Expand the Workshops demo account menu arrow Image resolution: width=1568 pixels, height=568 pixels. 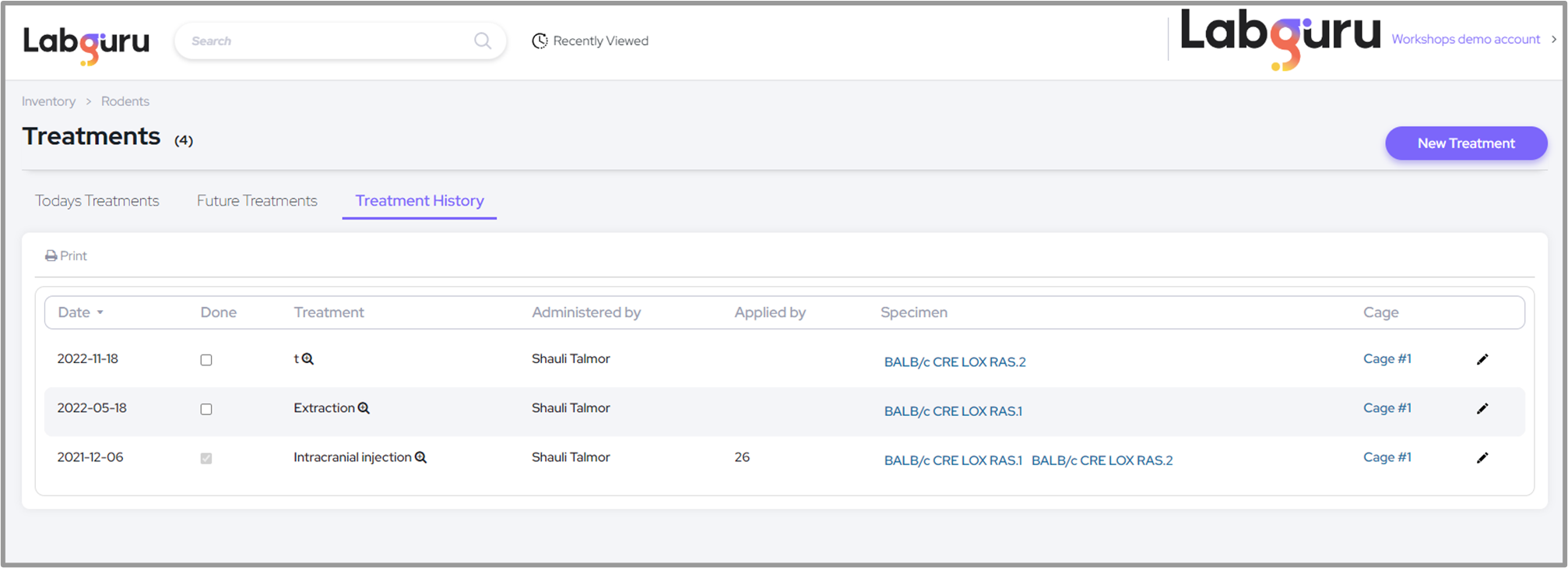click(x=1554, y=39)
